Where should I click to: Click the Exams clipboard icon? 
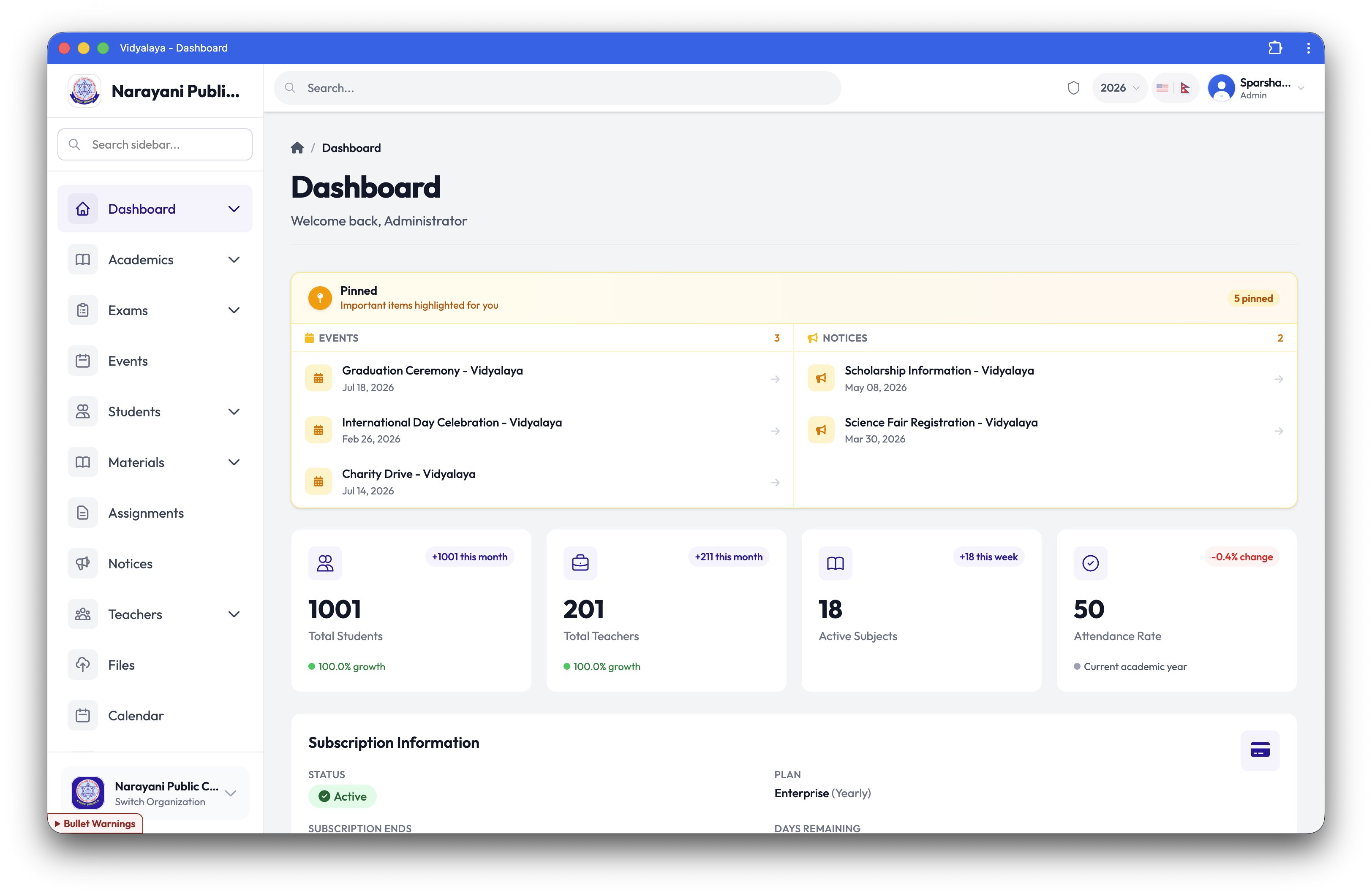(x=83, y=310)
